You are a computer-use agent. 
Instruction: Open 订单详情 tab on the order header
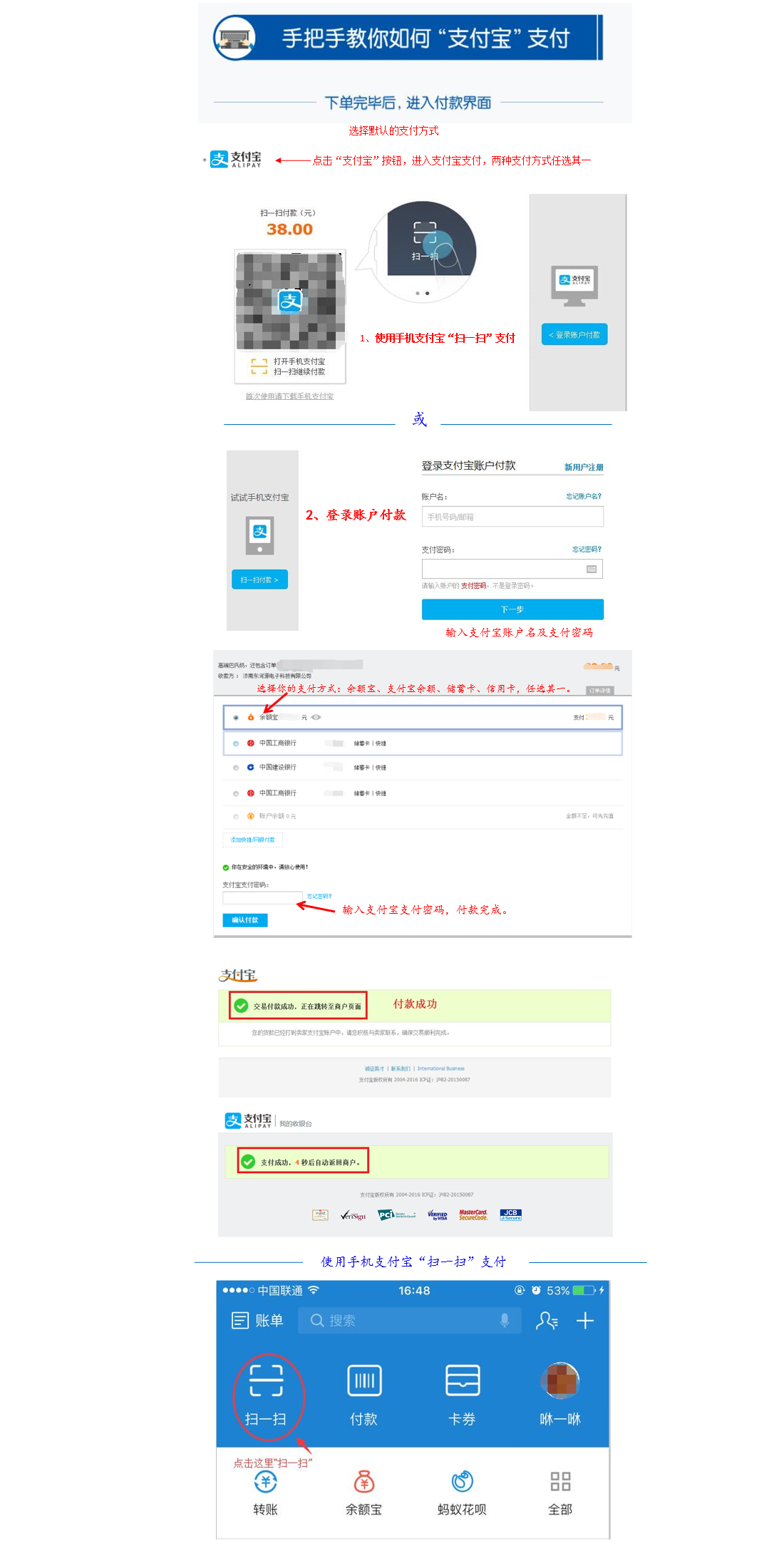click(599, 691)
